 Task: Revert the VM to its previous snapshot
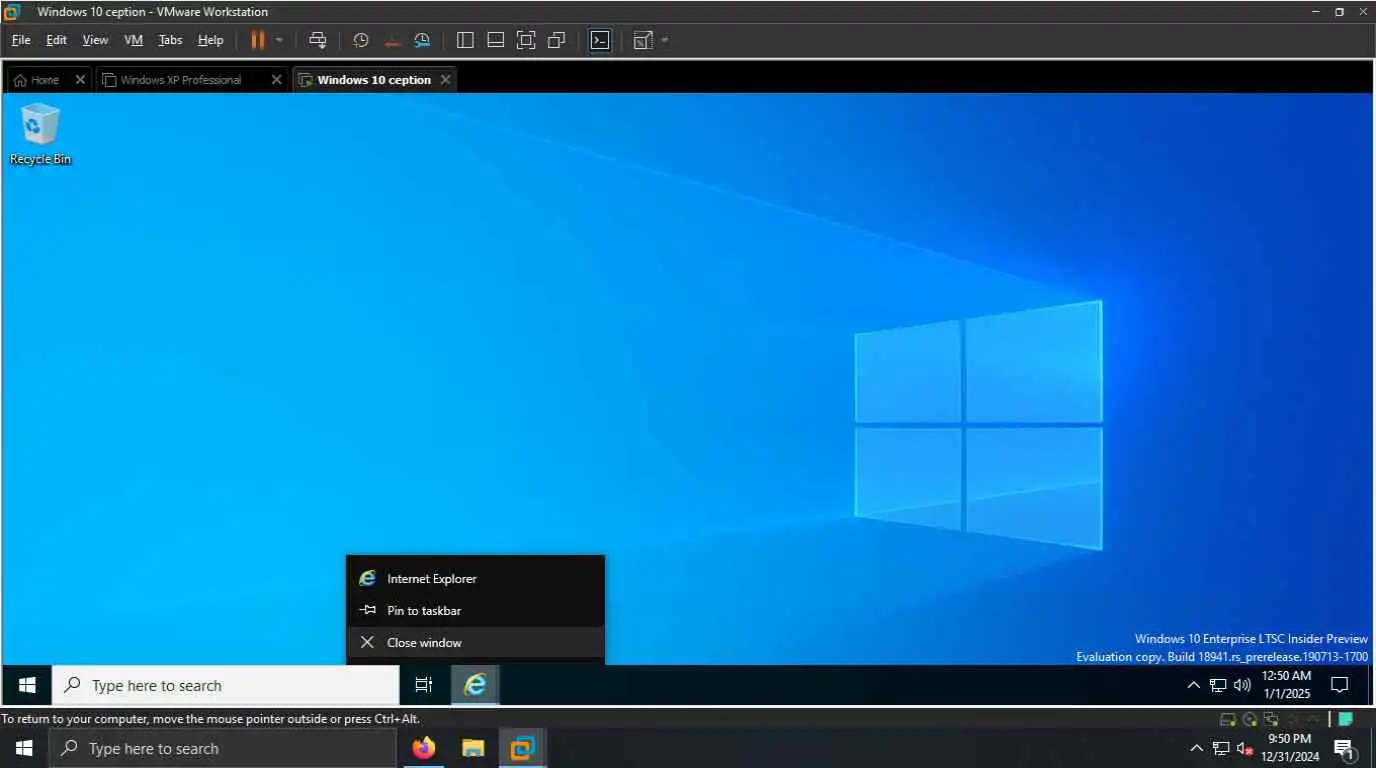[392, 40]
